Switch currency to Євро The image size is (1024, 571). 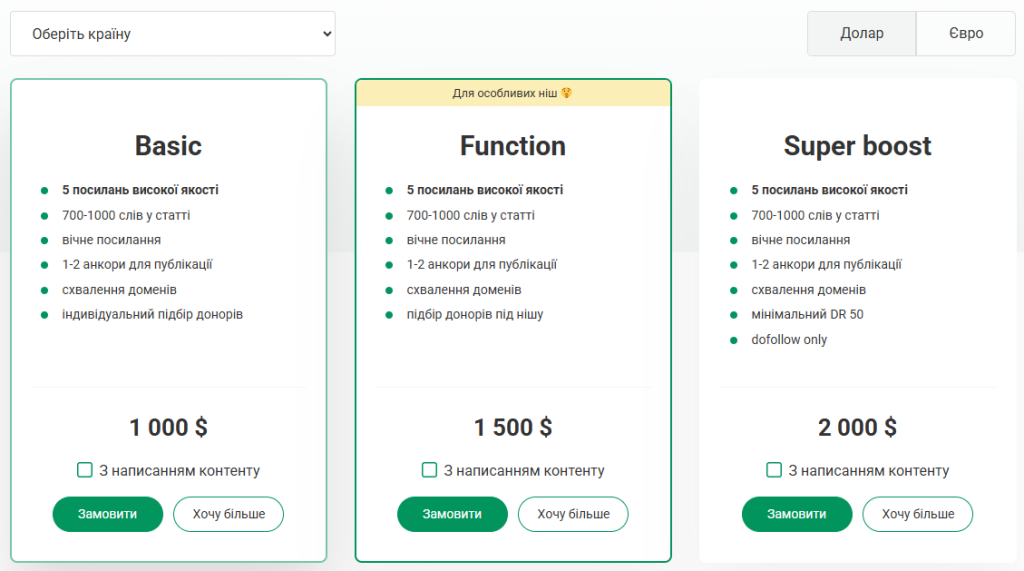click(966, 34)
